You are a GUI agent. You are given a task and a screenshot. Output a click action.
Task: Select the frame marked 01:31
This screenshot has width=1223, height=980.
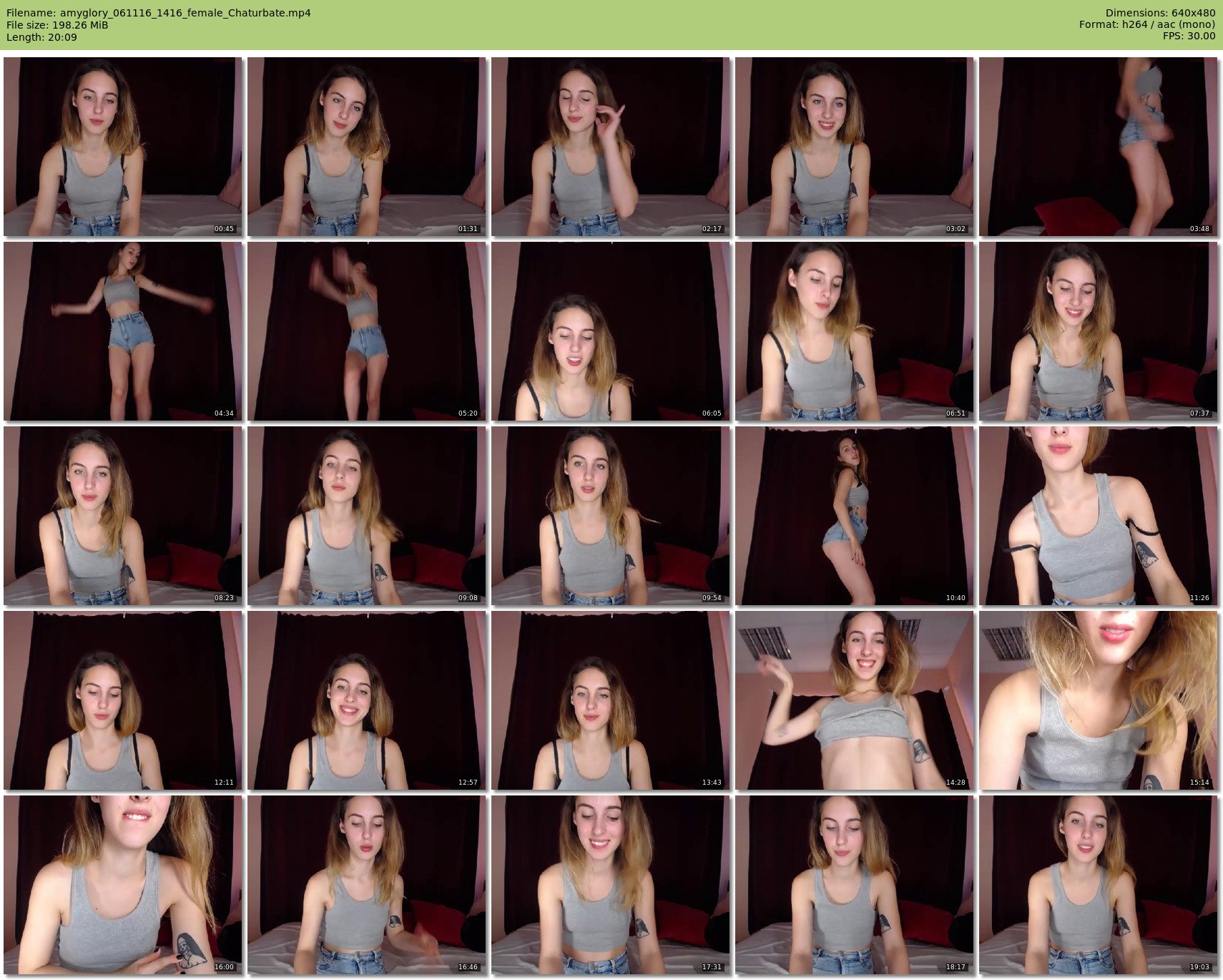(366, 147)
